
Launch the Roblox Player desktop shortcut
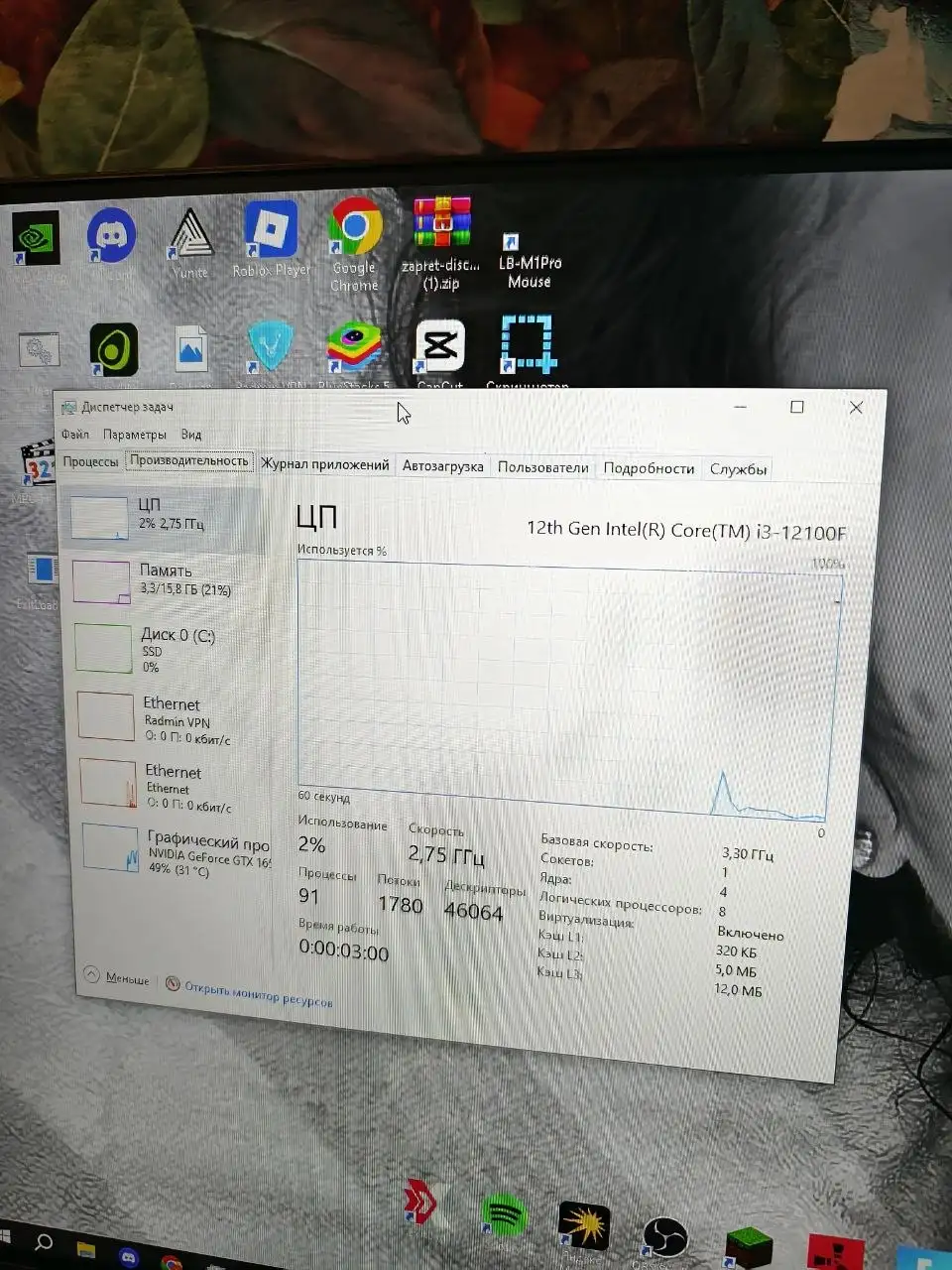point(271,239)
